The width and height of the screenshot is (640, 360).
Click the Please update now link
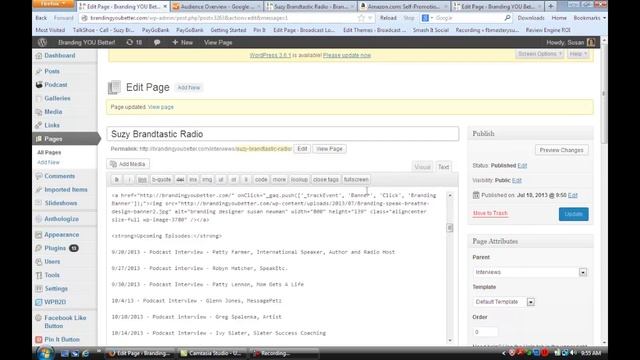click(x=347, y=55)
